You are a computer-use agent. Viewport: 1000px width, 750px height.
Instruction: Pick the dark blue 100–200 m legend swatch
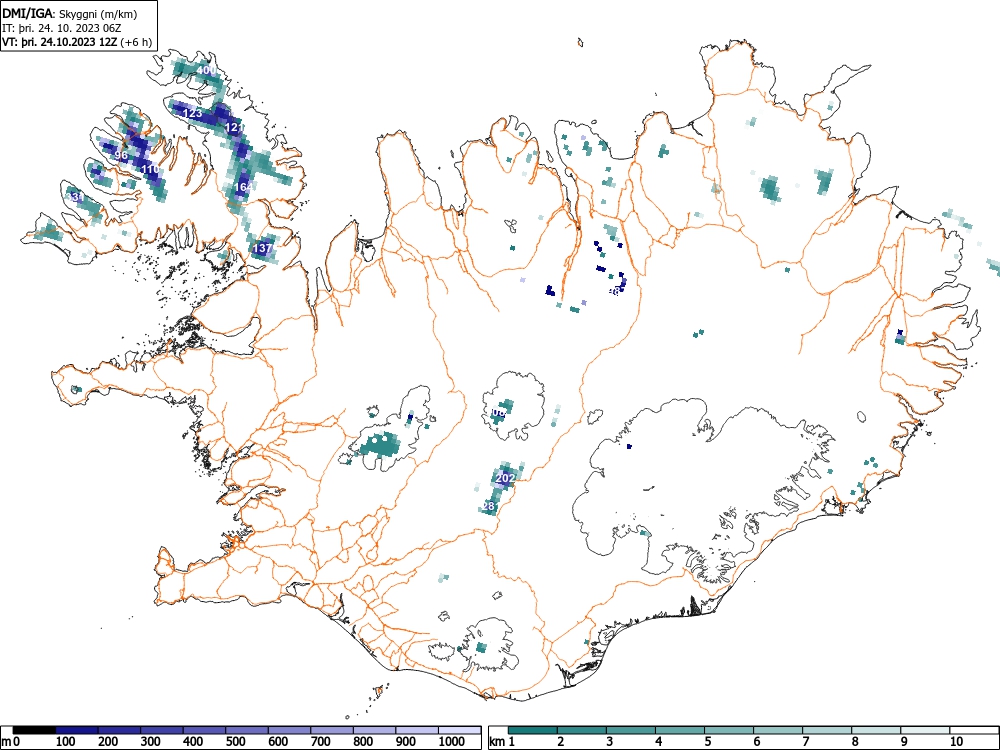77,730
